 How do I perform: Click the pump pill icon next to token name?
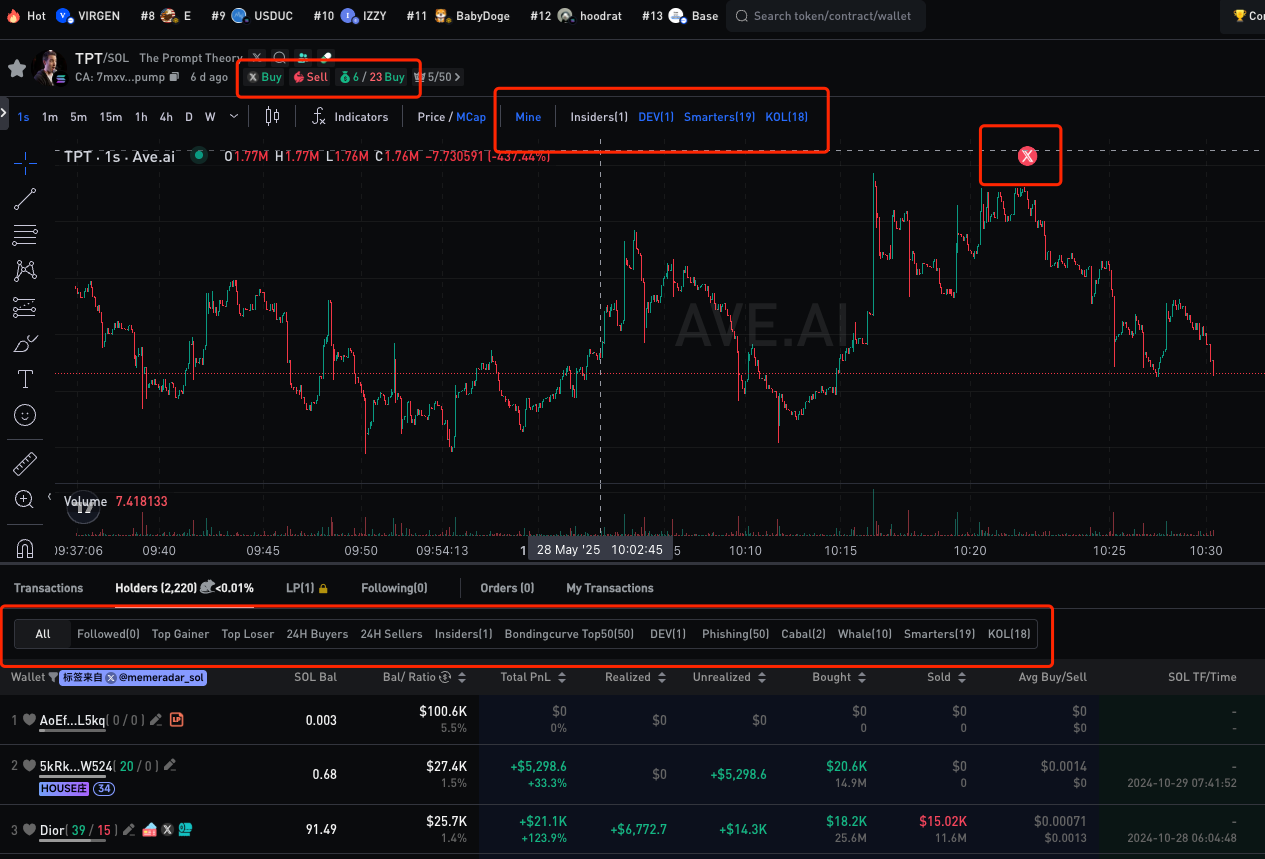pyautogui.click(x=325, y=58)
